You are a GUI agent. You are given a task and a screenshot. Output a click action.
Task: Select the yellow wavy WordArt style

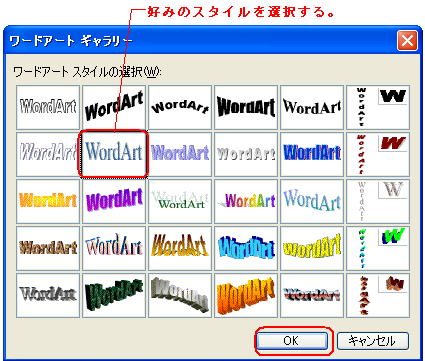point(312,248)
